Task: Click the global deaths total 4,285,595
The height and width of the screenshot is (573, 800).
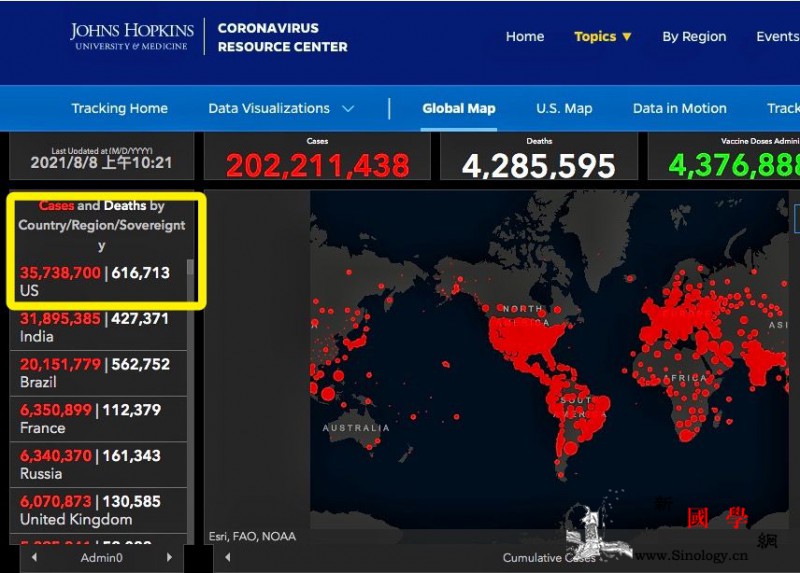Action: pos(539,166)
